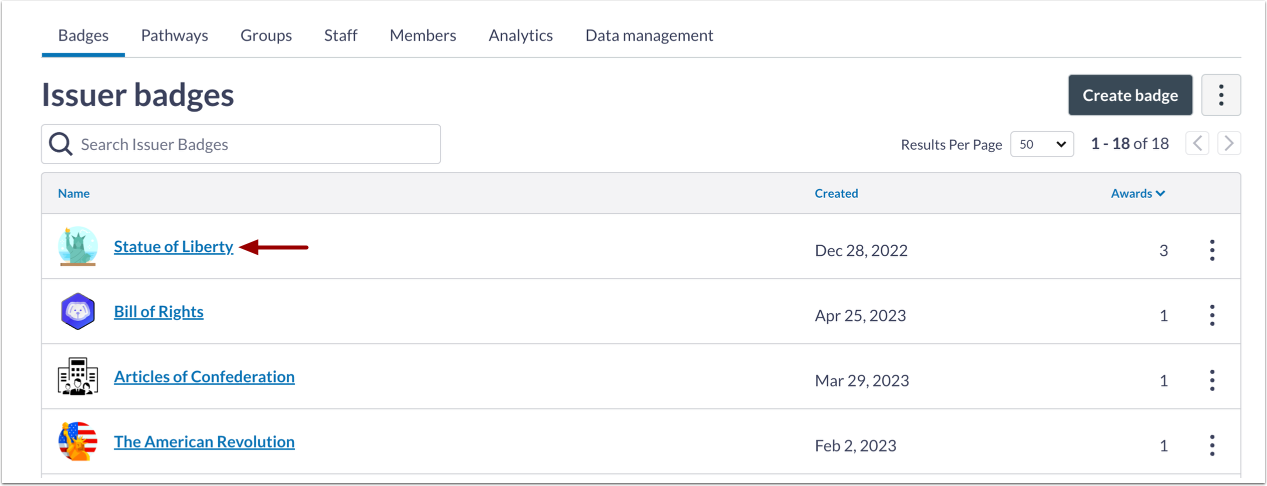The height and width of the screenshot is (486, 1267).
Task: Go to previous results page arrow
Action: 1197,144
